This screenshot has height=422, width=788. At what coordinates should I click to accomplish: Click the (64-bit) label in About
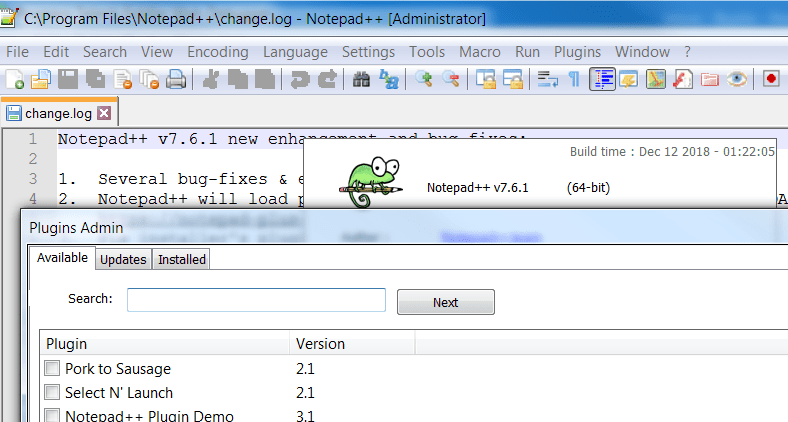[x=588, y=188]
